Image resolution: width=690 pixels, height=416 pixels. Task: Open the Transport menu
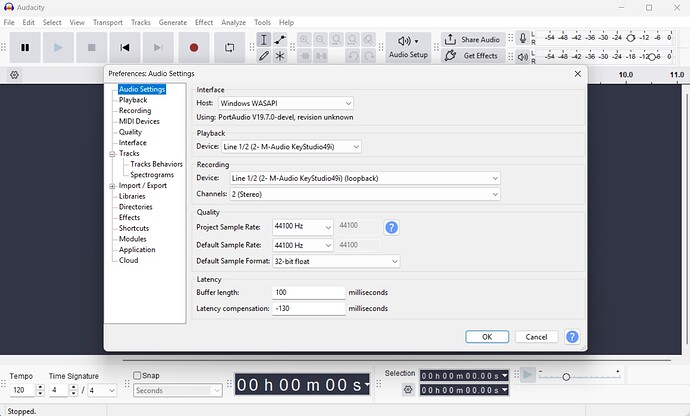(107, 22)
